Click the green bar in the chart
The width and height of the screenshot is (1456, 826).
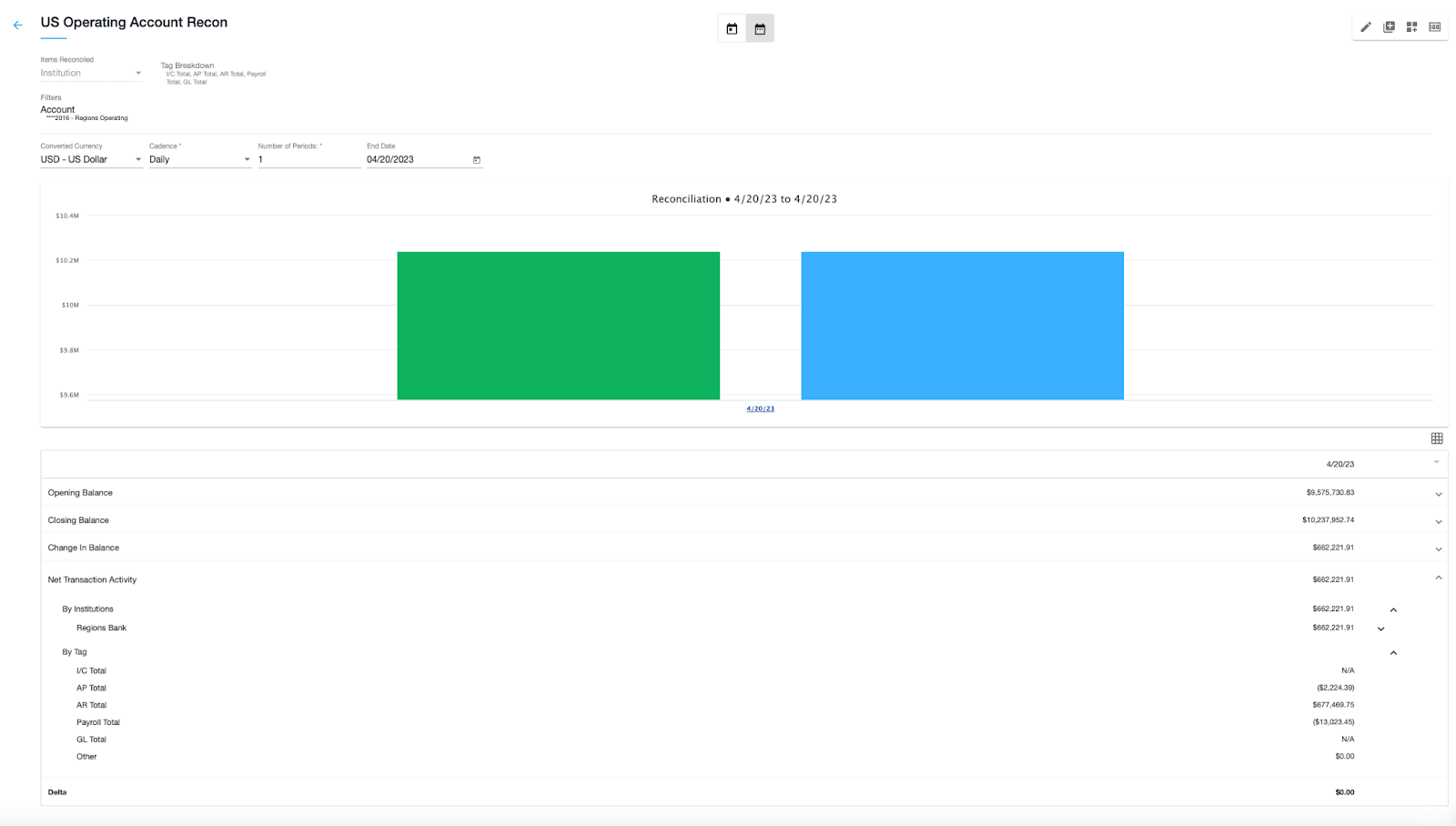(558, 325)
